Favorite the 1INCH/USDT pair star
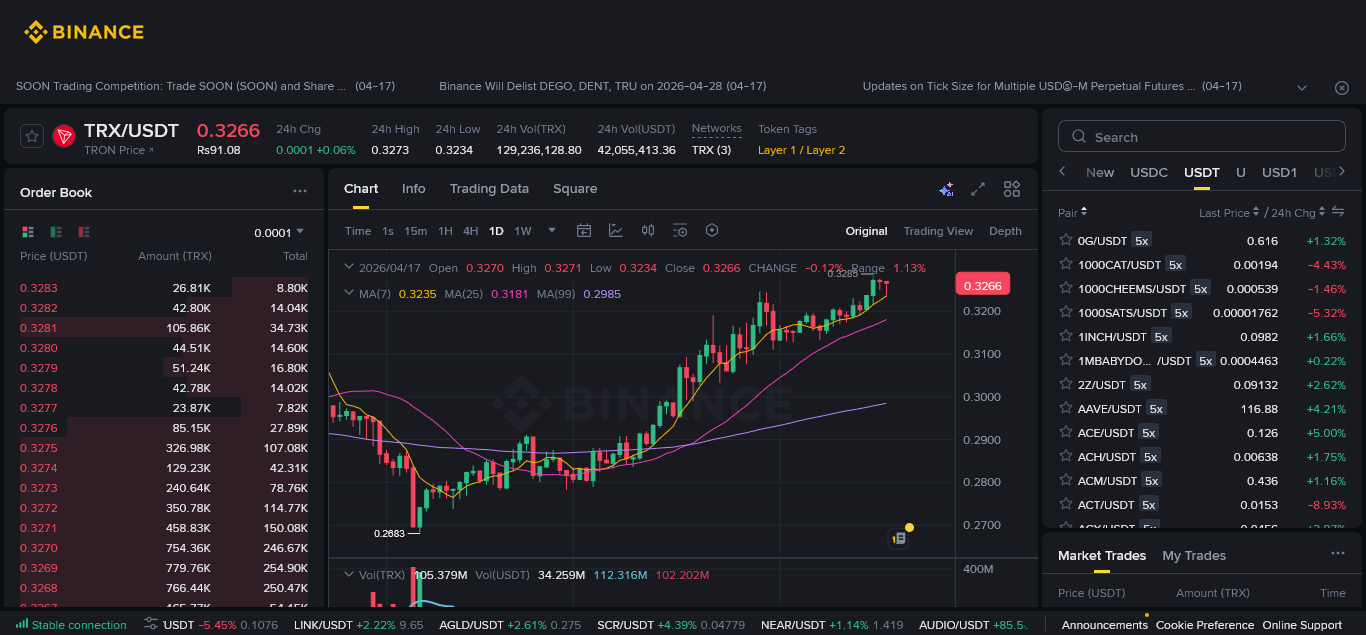 [1065, 336]
